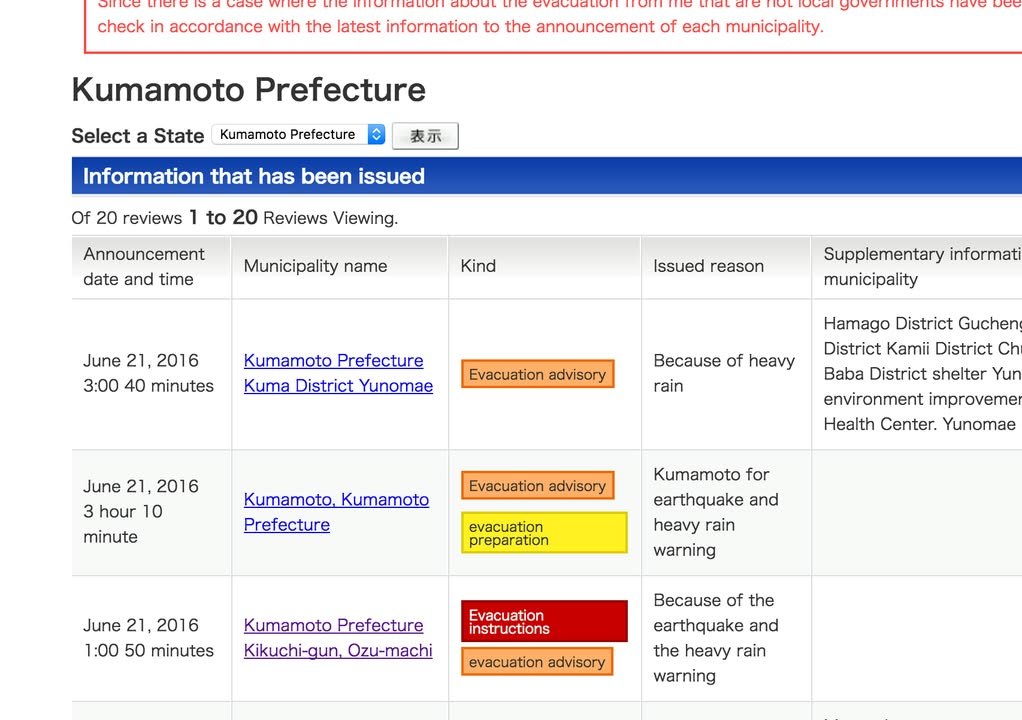This screenshot has width=1022, height=720.
Task: Click the yellow evacuation preparation badge
Action: pyautogui.click(x=544, y=533)
